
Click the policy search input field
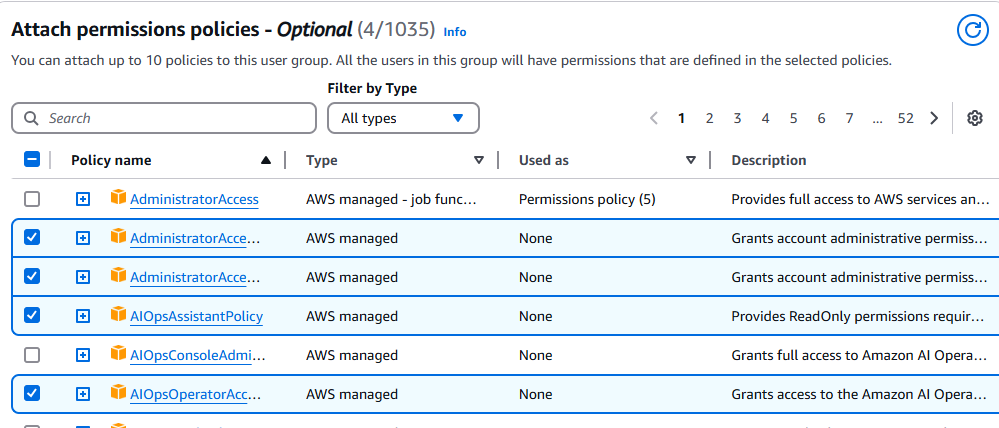[x=175, y=118]
